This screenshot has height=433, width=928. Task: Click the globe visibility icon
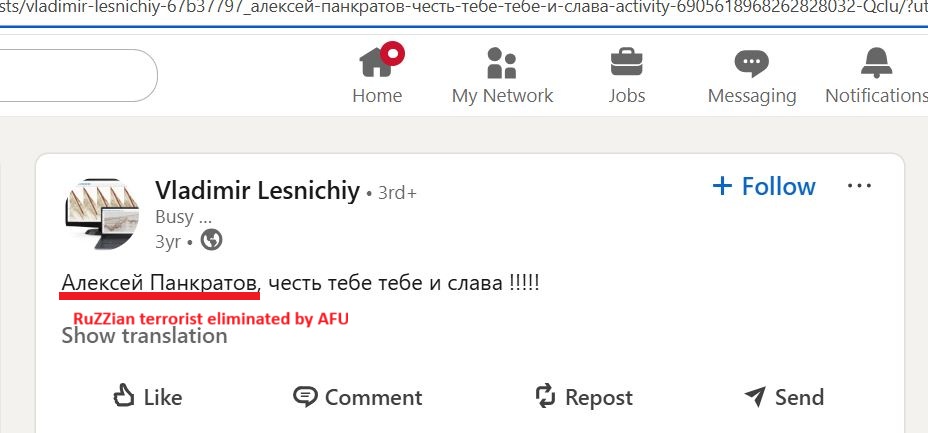212,240
